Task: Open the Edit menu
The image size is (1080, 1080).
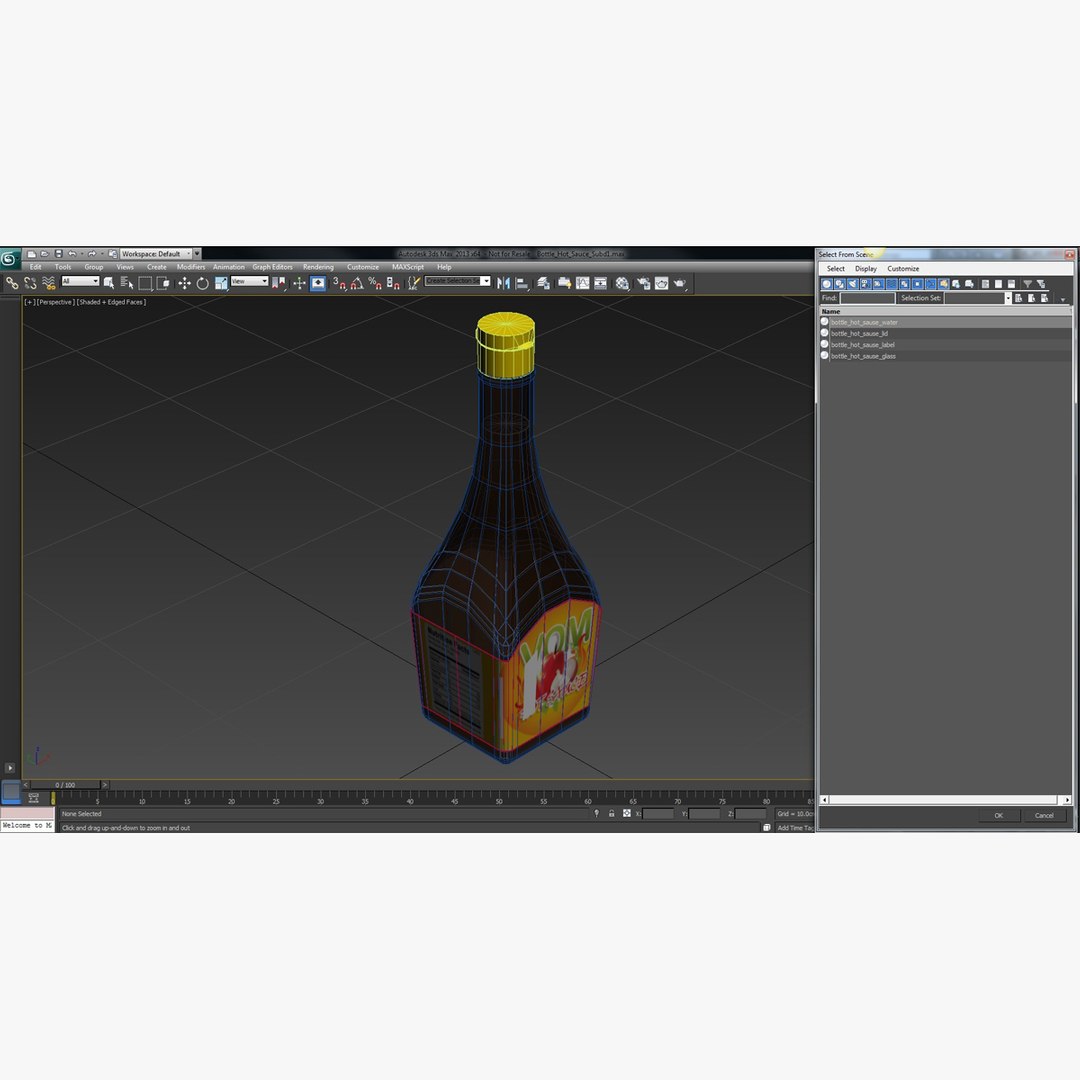Action: point(35,267)
